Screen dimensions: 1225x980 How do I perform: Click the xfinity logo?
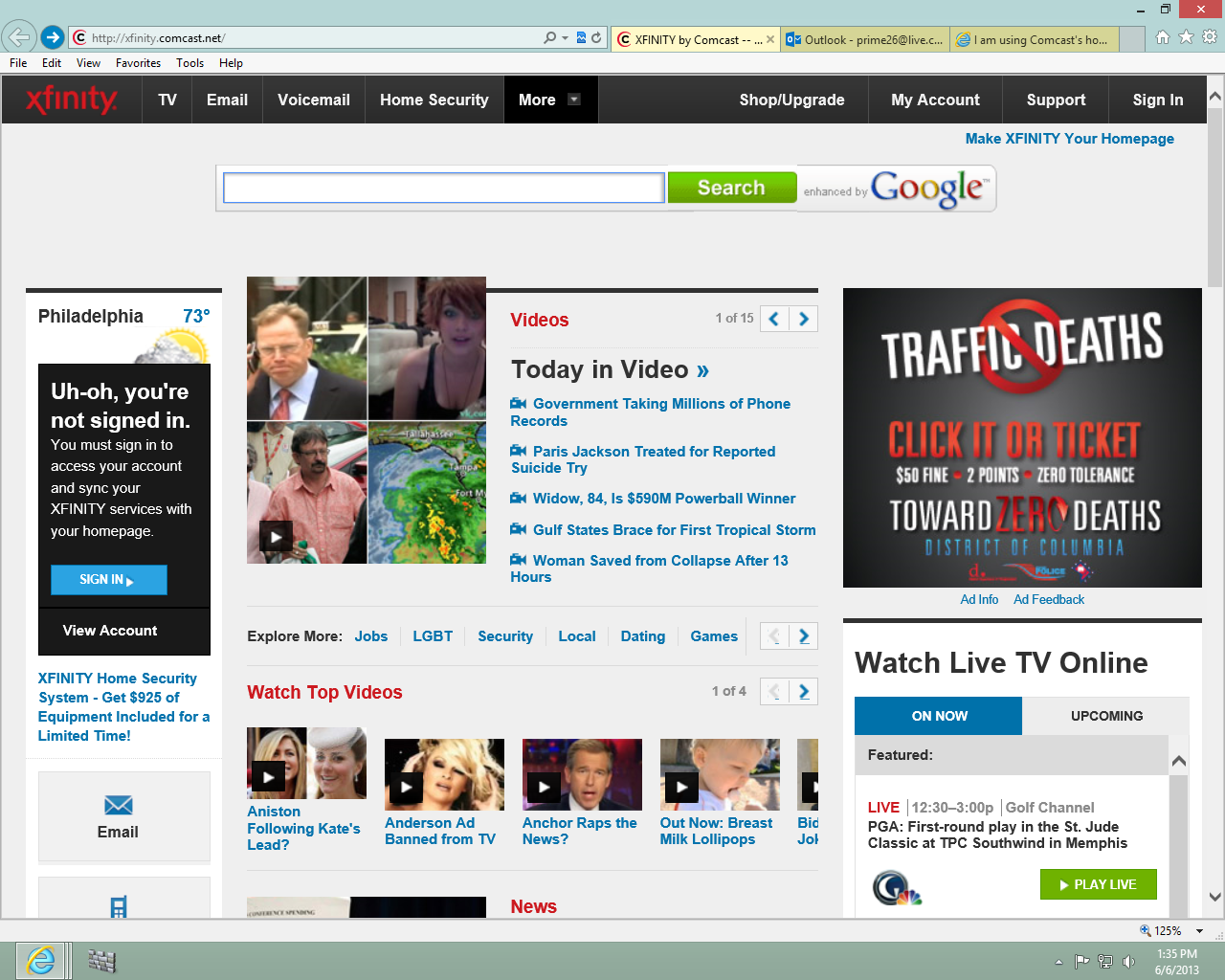(72, 100)
